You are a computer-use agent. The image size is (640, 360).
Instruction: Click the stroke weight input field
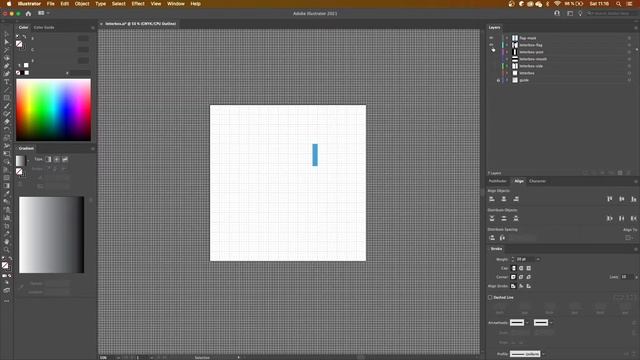525,259
